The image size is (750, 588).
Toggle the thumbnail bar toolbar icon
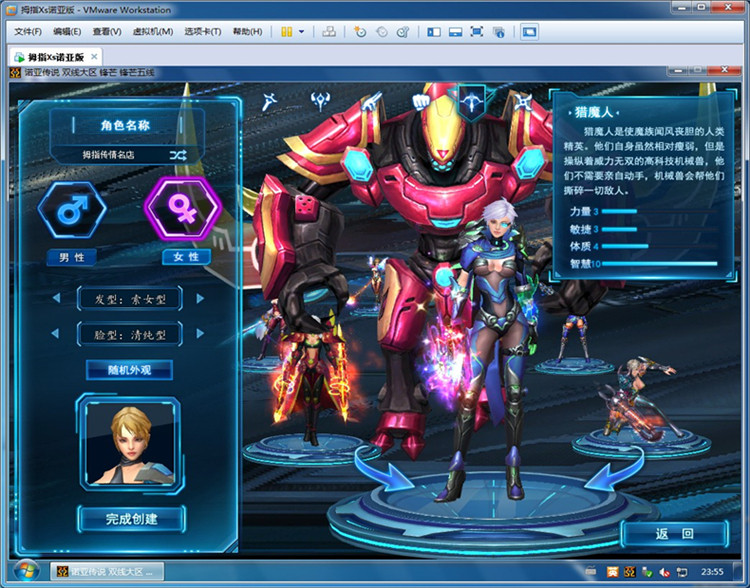(x=455, y=32)
